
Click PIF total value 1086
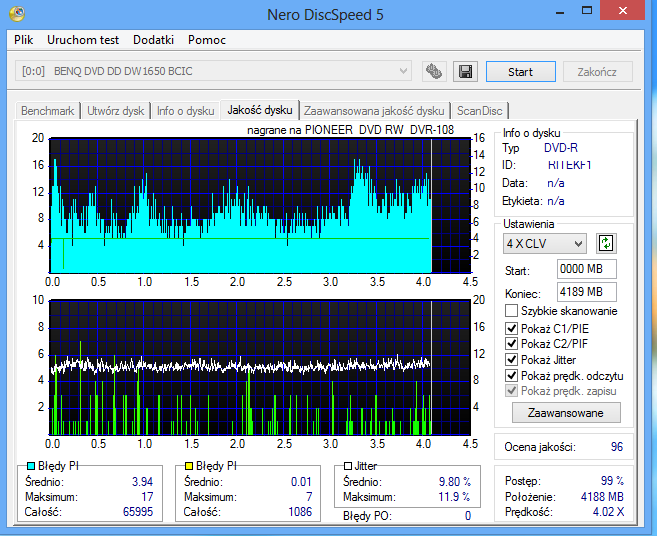tap(300, 512)
